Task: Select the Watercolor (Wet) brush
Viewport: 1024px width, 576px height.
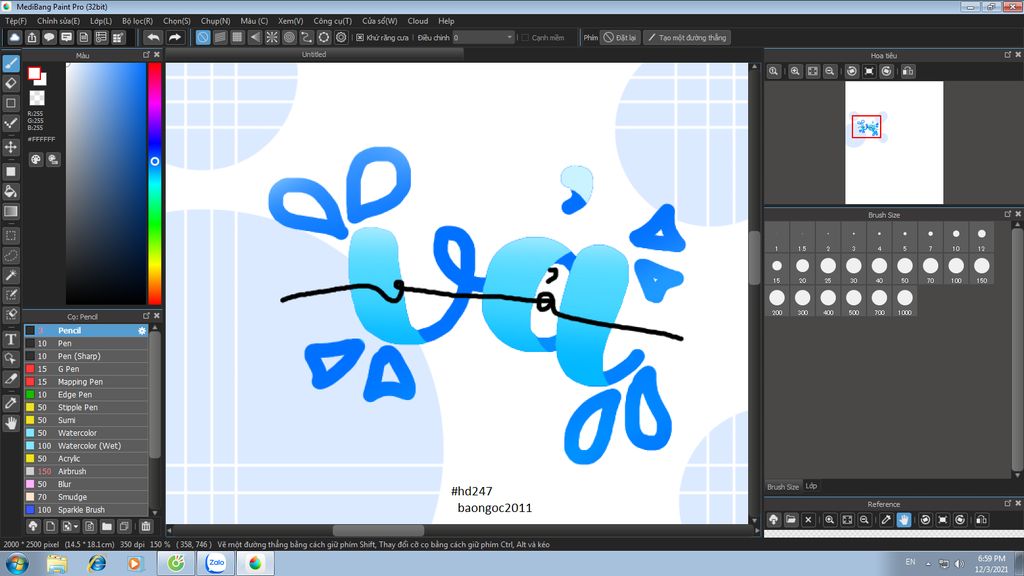Action: click(x=86, y=445)
